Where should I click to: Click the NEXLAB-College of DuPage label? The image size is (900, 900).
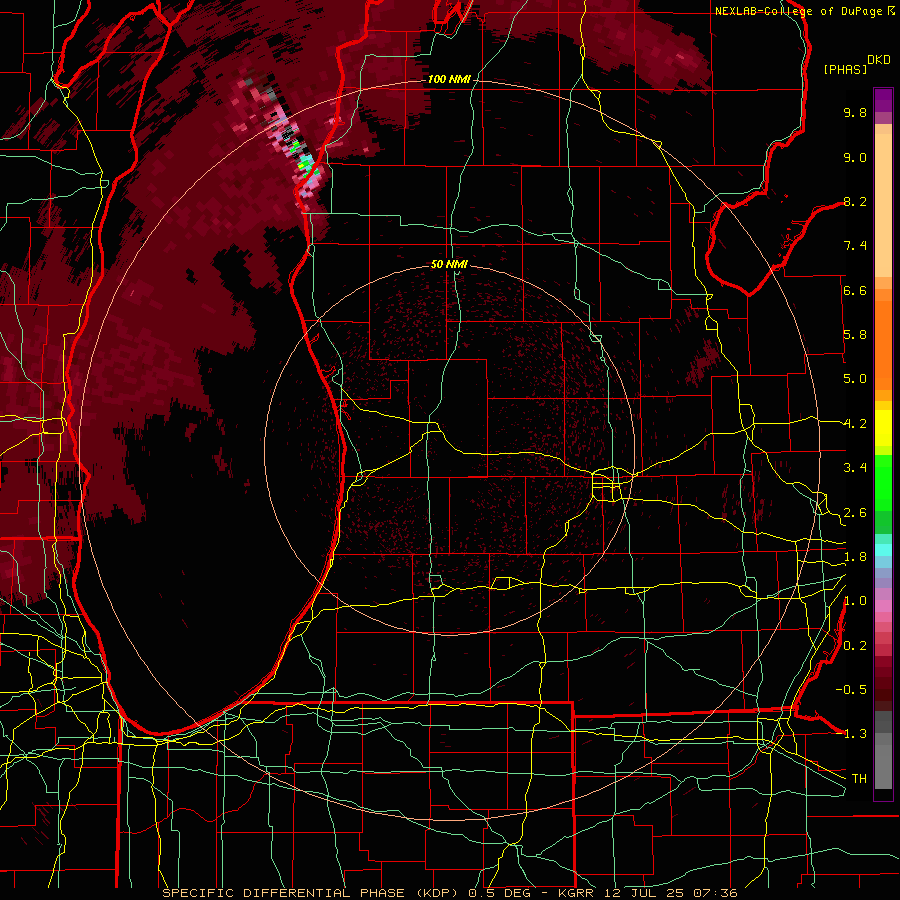click(800, 11)
